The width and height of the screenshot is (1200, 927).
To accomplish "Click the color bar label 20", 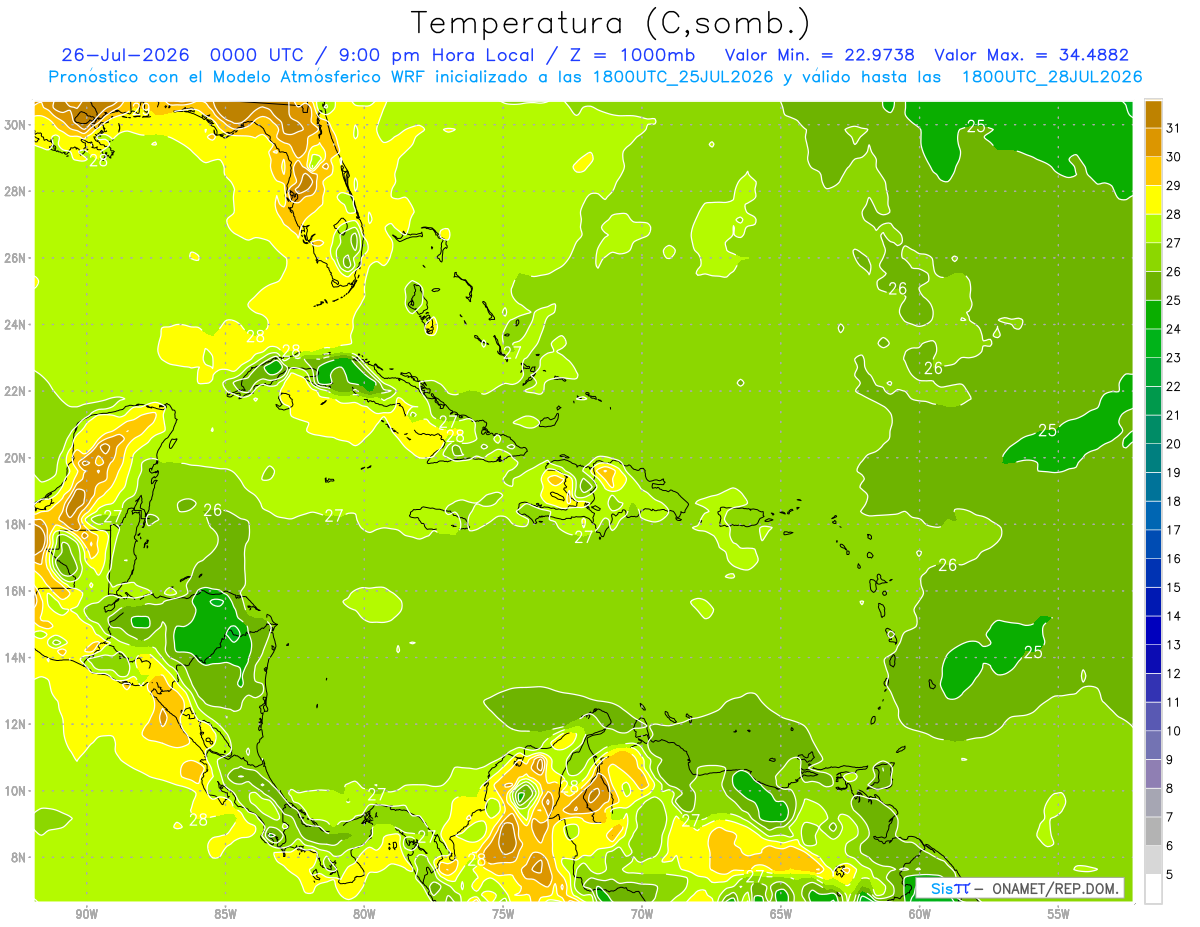I will (1175, 444).
